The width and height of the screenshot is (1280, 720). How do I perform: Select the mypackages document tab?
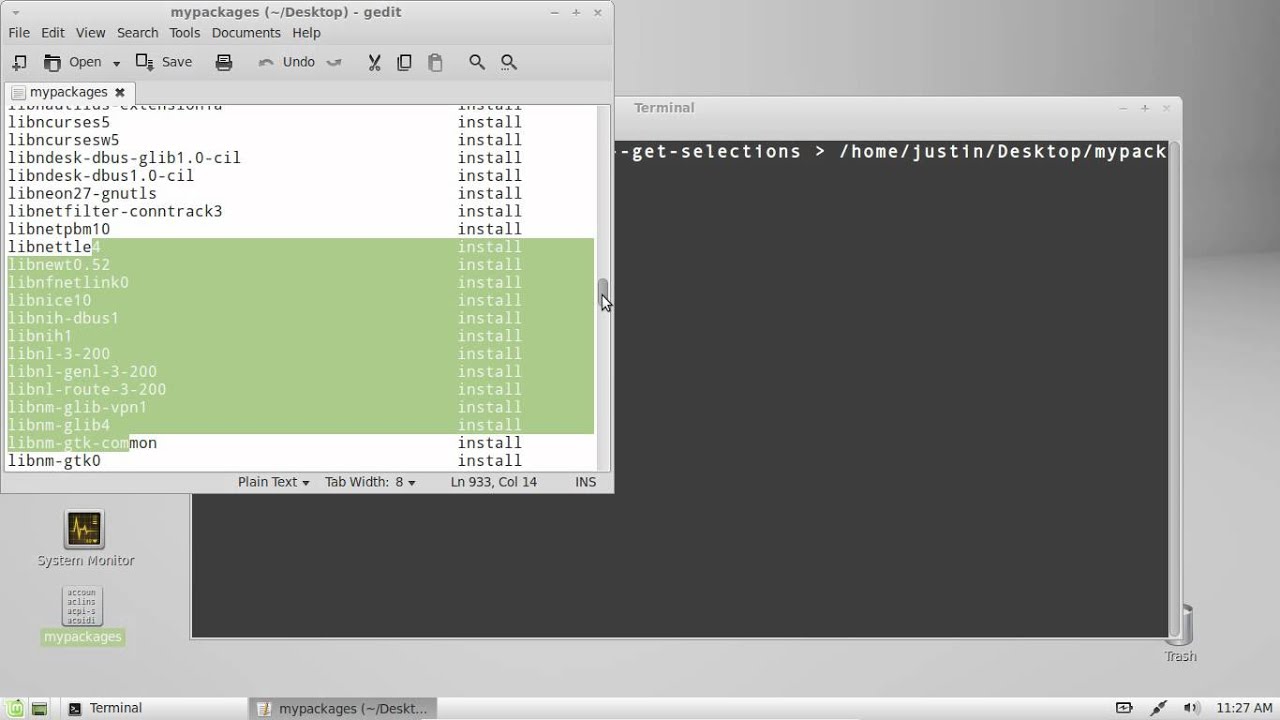(x=68, y=92)
